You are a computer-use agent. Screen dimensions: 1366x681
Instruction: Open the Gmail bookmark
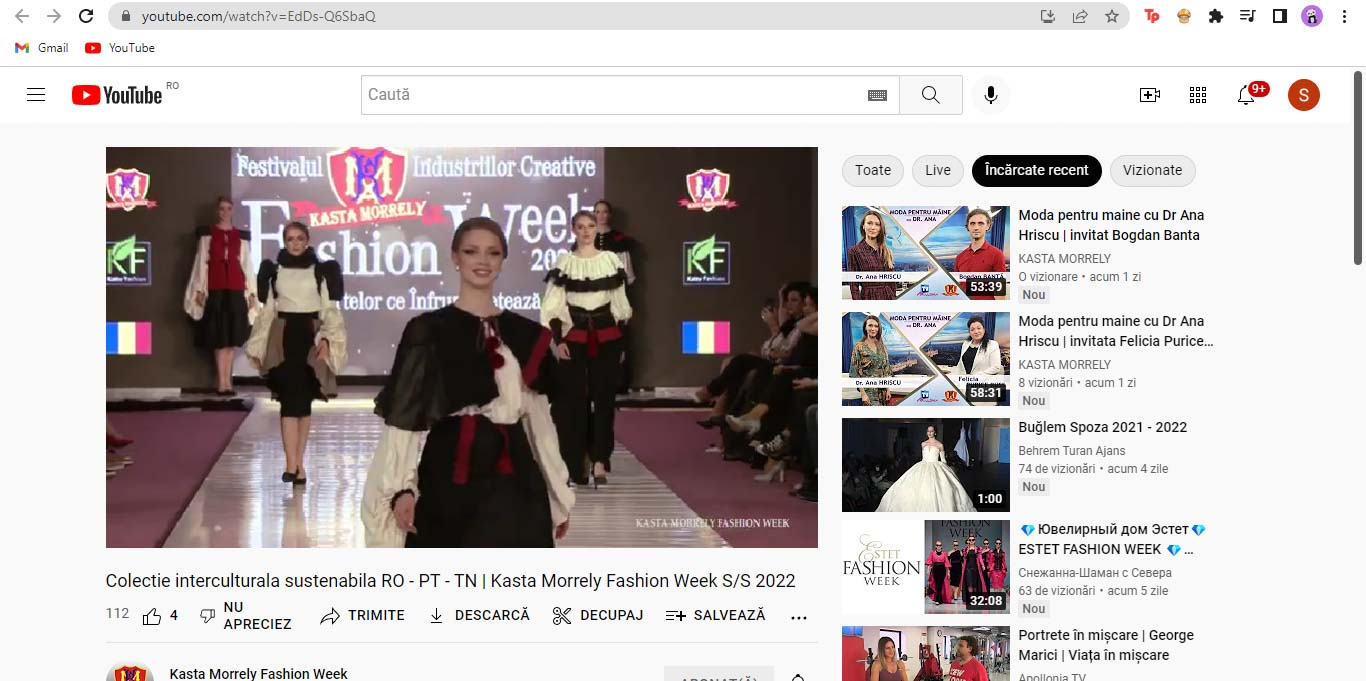point(42,48)
